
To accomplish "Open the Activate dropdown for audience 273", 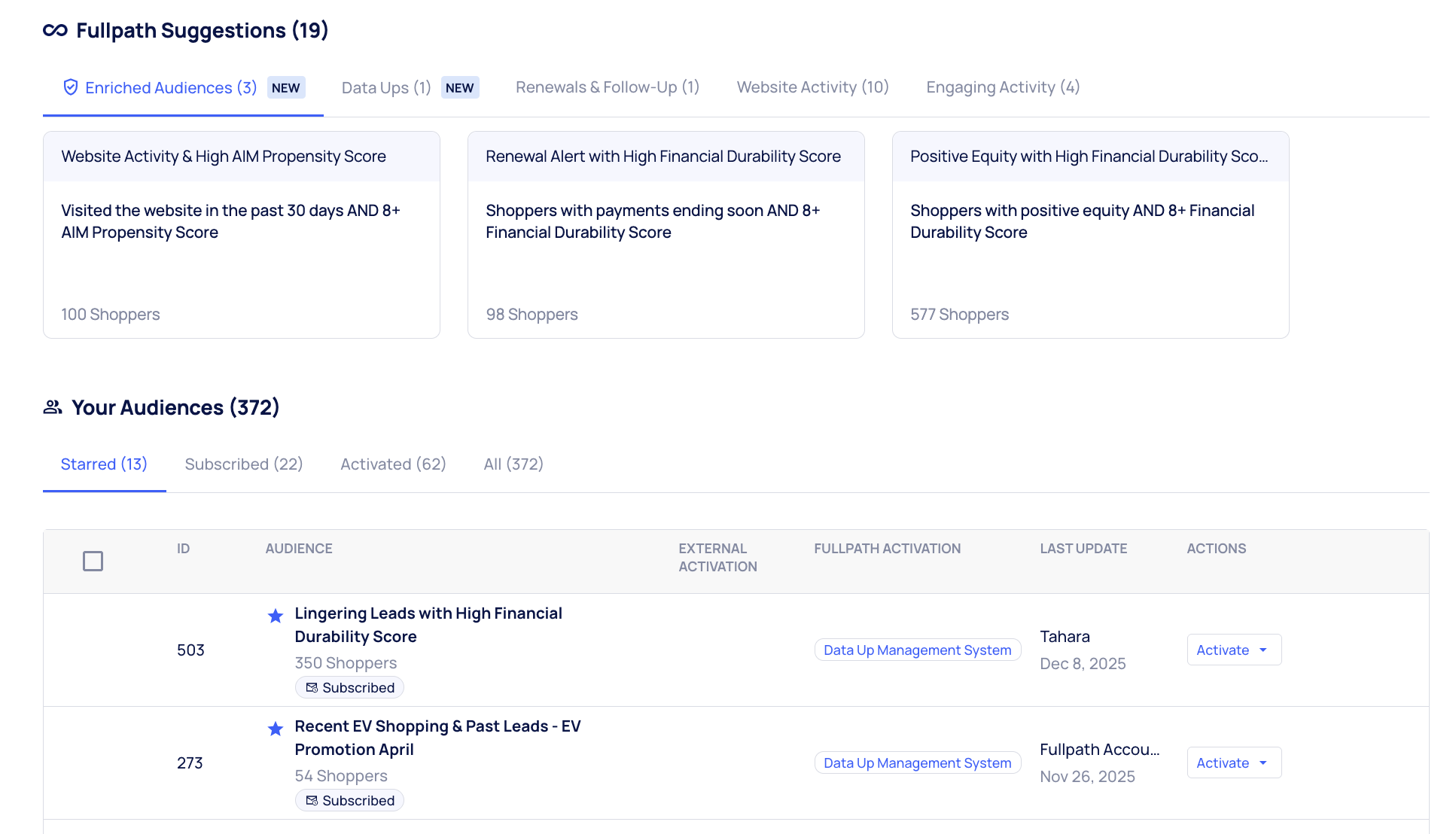I will (1233, 762).
